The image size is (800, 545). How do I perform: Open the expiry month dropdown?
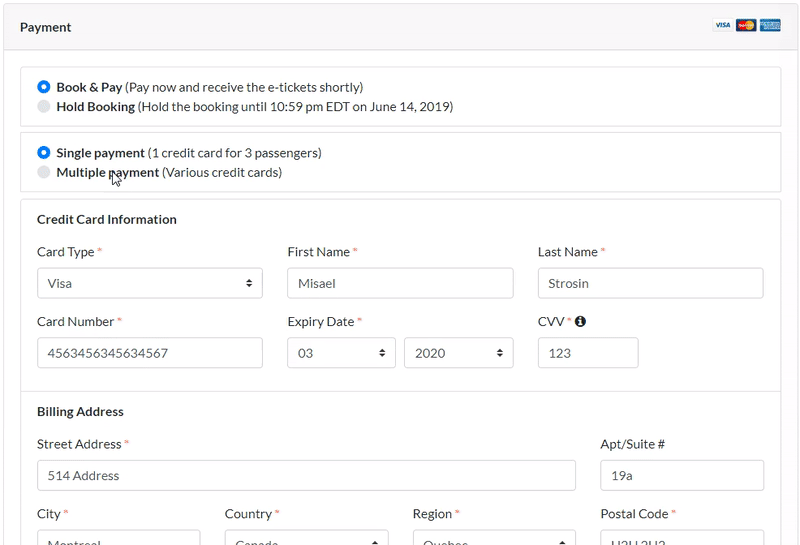pos(341,353)
